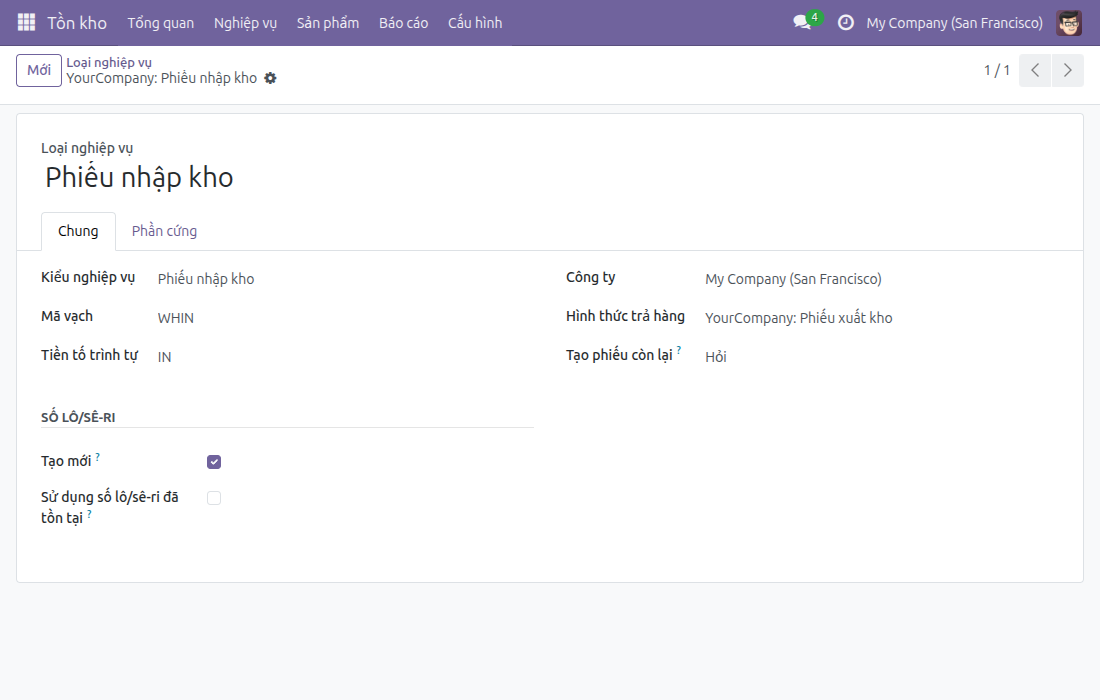Open the Công ty dropdown field
Image resolution: width=1100 pixels, height=700 pixels.
point(882,278)
